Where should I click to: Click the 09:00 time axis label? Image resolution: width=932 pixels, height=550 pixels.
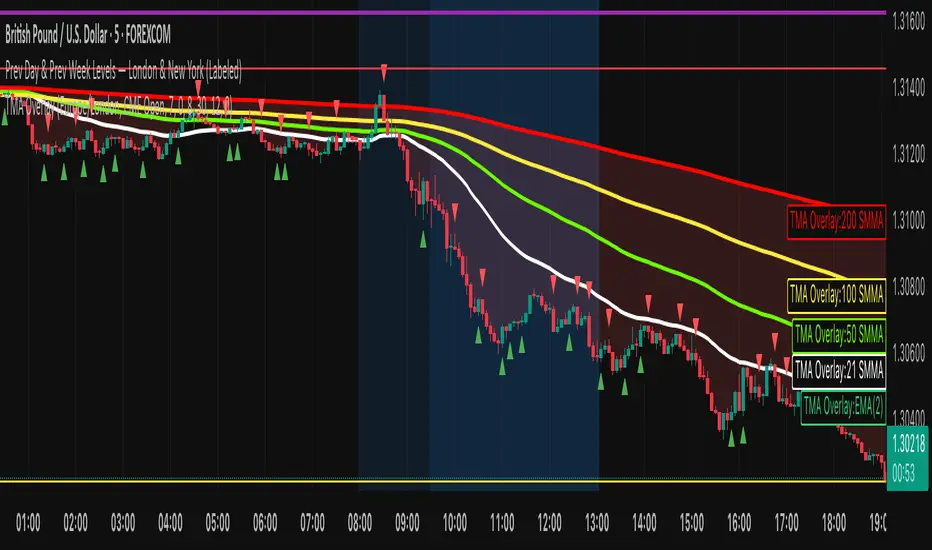point(407,523)
